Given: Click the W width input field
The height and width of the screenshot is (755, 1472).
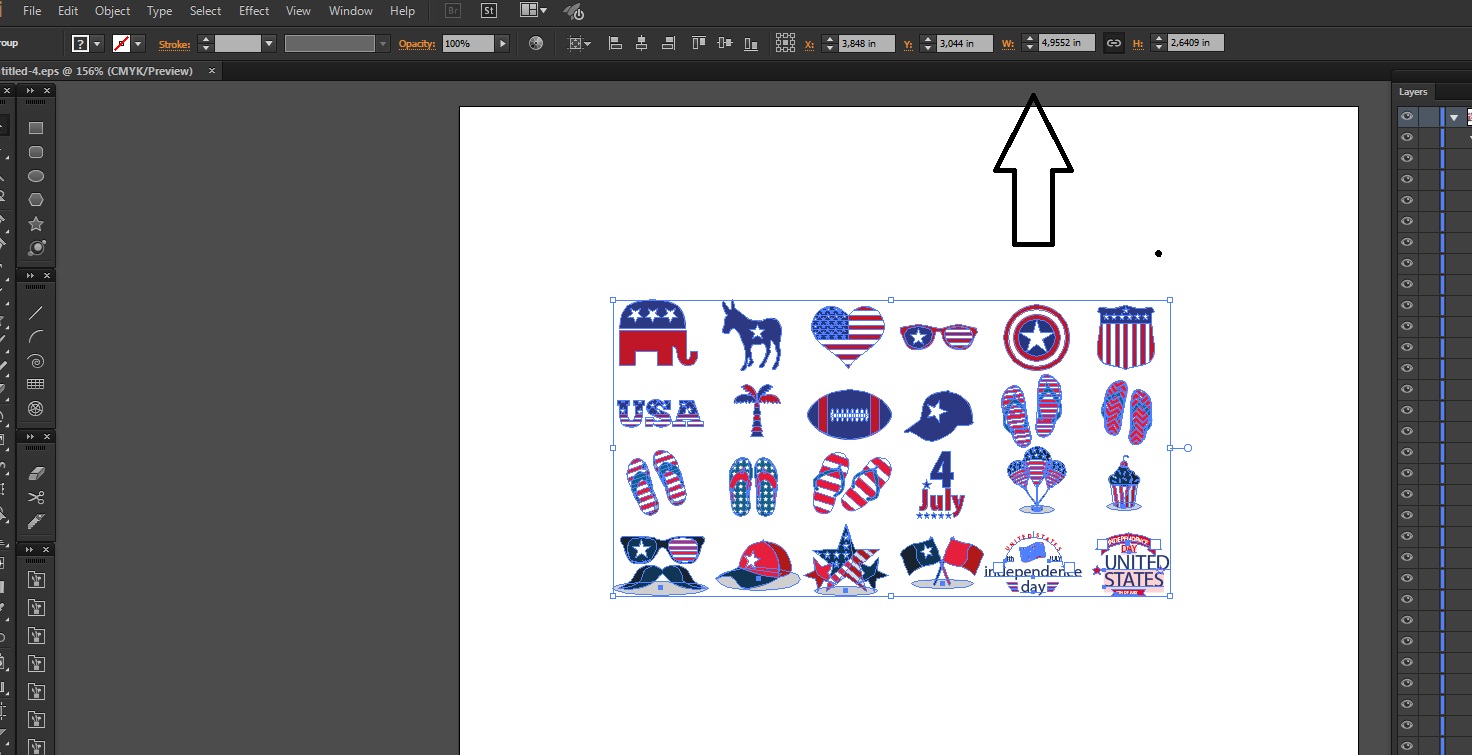Looking at the screenshot, I should click(1067, 43).
